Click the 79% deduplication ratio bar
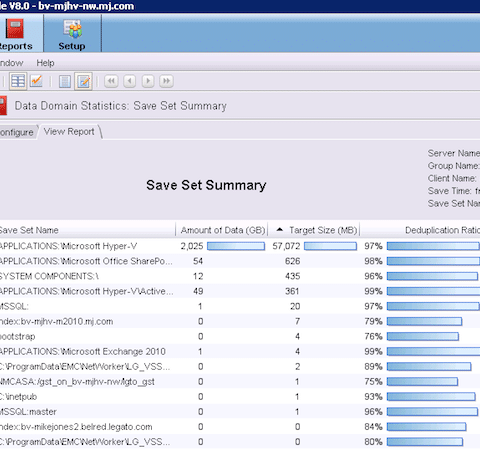Image resolution: width=480 pixels, height=450 pixels. pyautogui.click(x=424, y=321)
